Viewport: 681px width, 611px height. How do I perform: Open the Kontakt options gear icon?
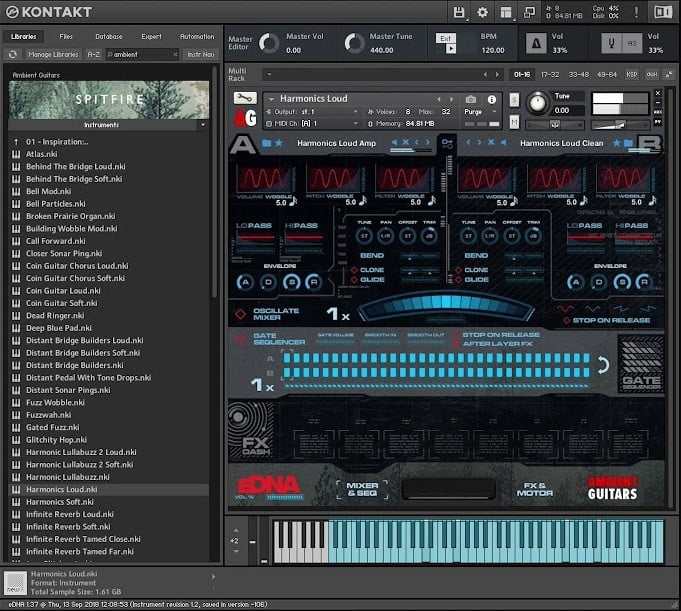pyautogui.click(x=482, y=12)
